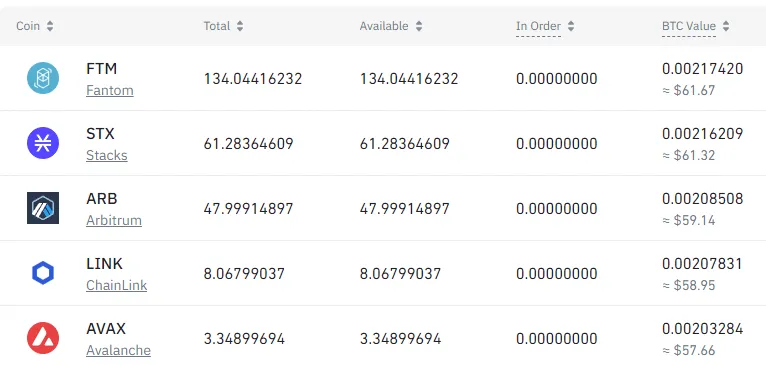Screen dimensions: 766x365
Task: Select the AVAX ticker symbol
Action: pyautogui.click(x=106, y=329)
